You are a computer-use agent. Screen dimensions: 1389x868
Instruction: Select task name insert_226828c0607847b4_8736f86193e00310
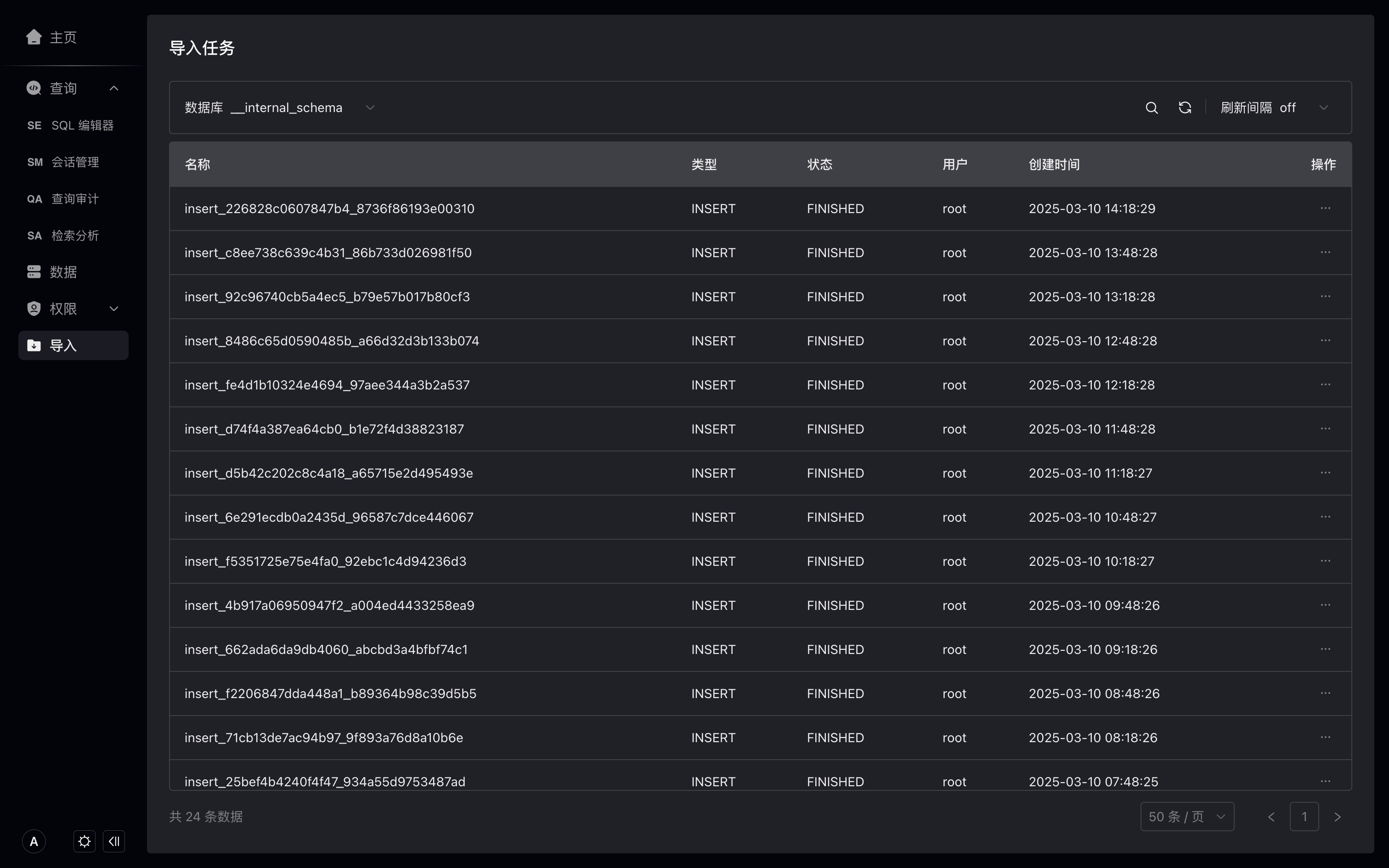(329, 209)
